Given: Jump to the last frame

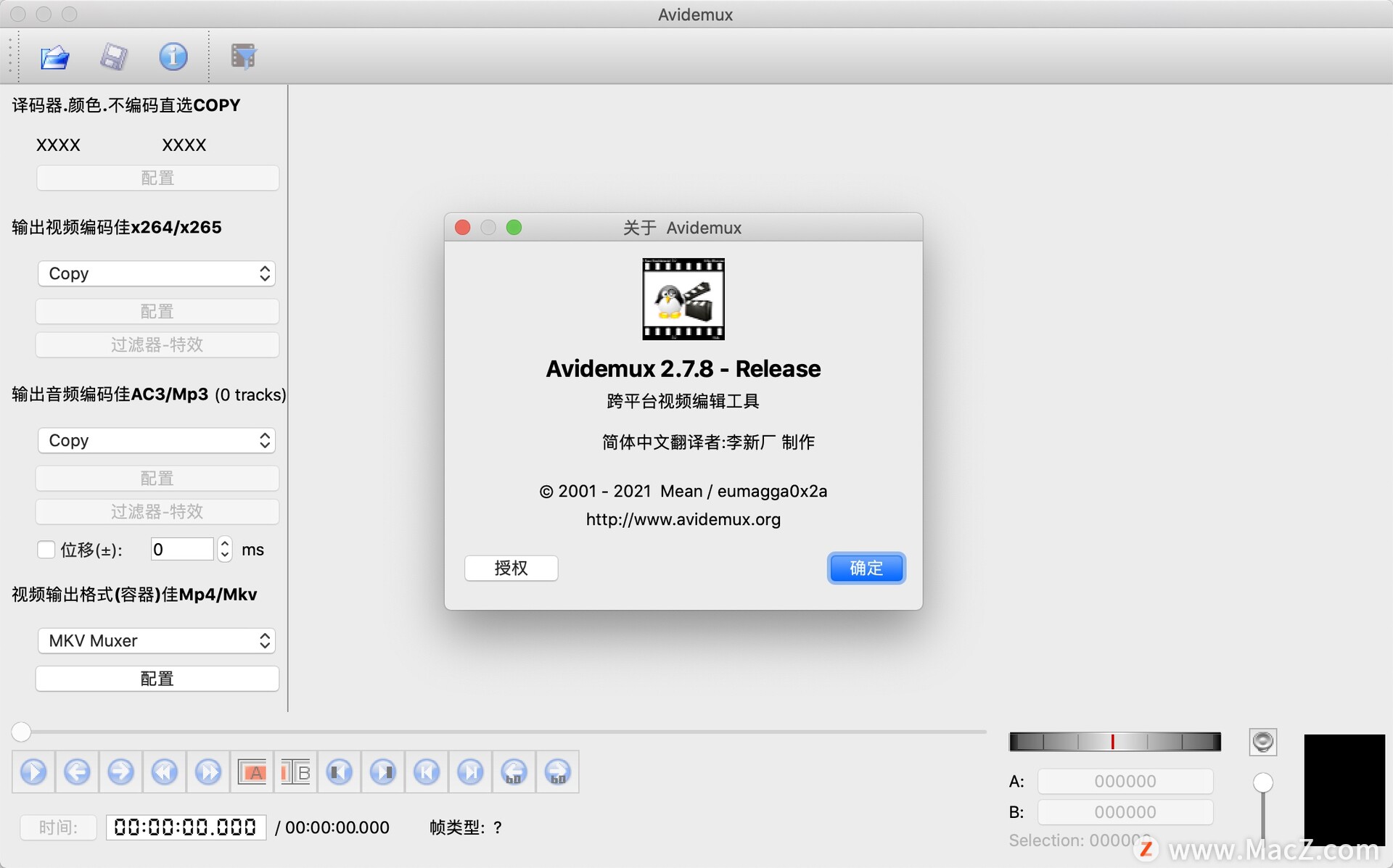Looking at the screenshot, I should click(470, 772).
